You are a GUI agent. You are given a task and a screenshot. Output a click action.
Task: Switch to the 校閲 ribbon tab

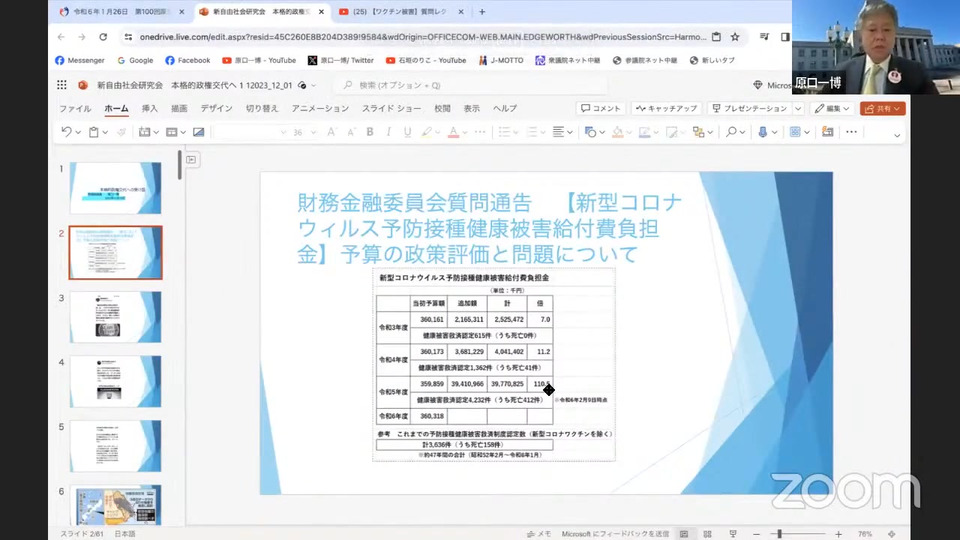click(442, 108)
